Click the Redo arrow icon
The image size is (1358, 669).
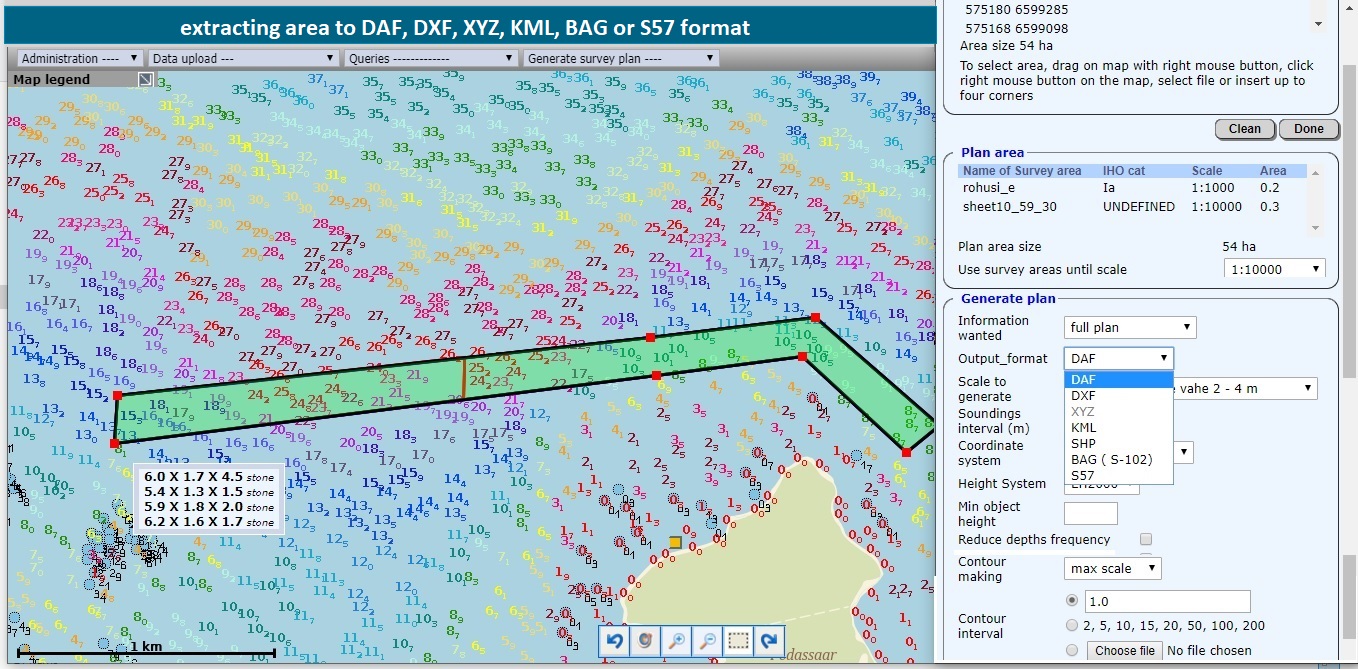pos(769,641)
